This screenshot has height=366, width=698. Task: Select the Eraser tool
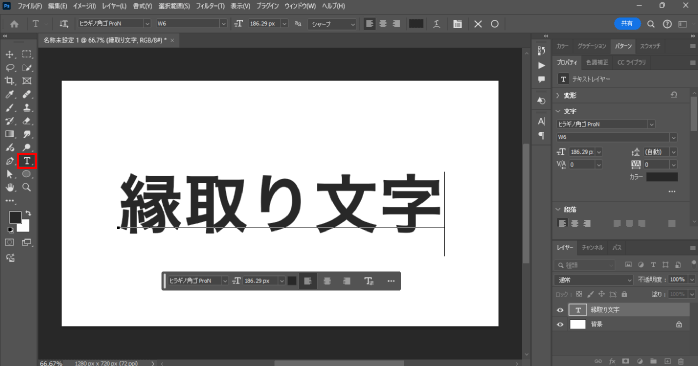click(27, 121)
